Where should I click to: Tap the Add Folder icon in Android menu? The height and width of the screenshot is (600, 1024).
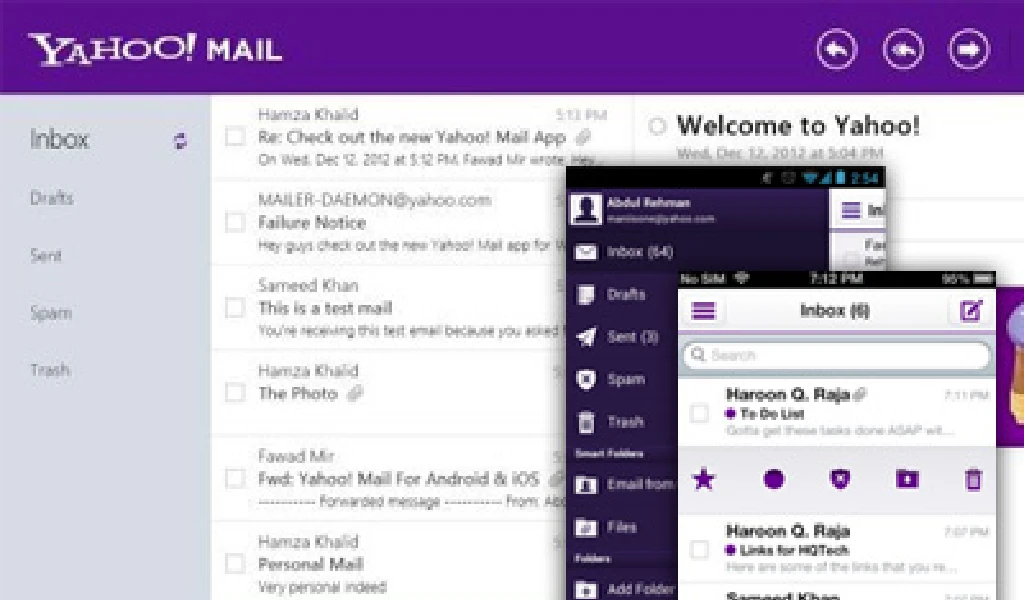coord(586,589)
